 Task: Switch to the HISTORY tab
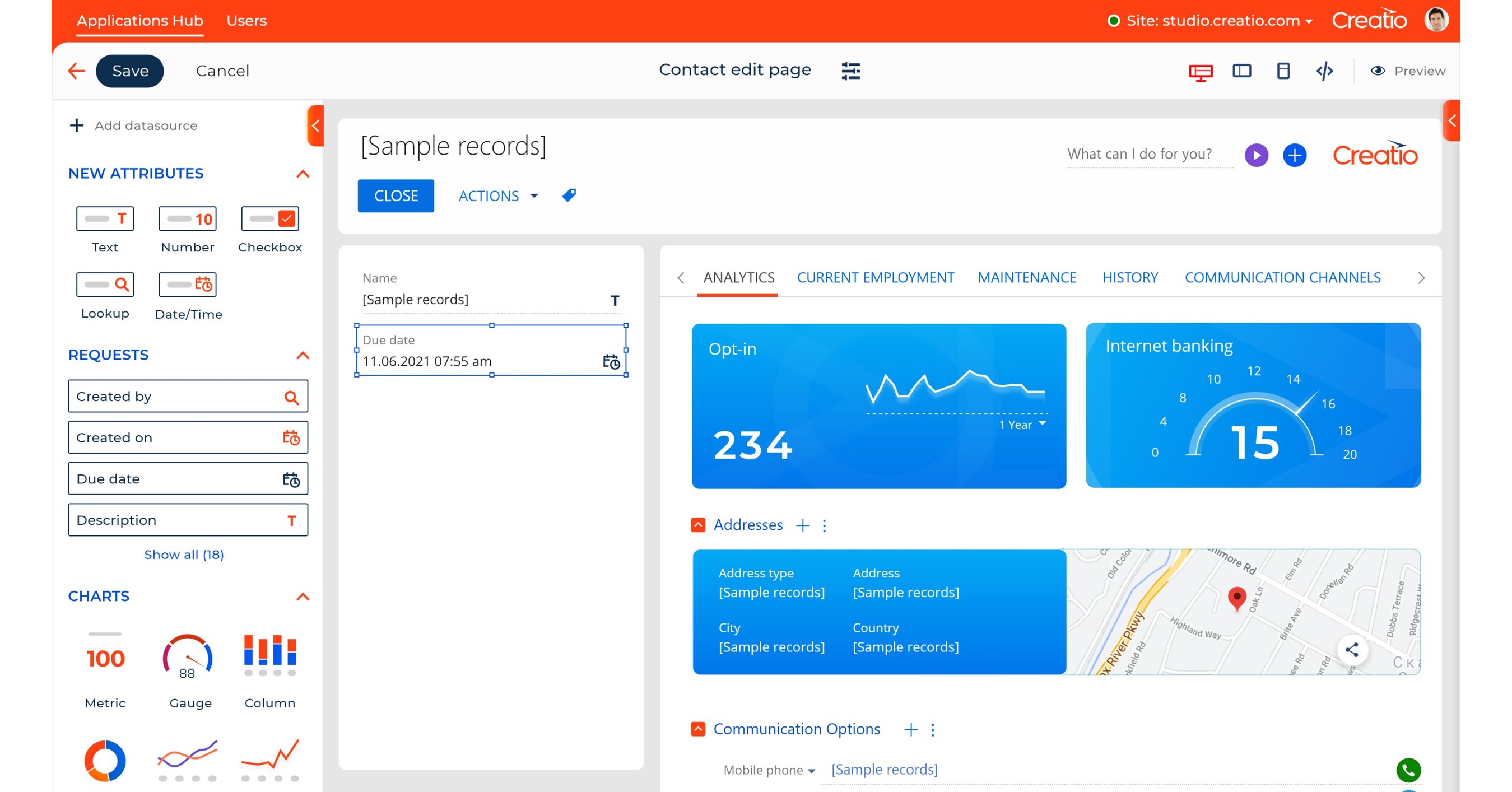tap(1130, 277)
